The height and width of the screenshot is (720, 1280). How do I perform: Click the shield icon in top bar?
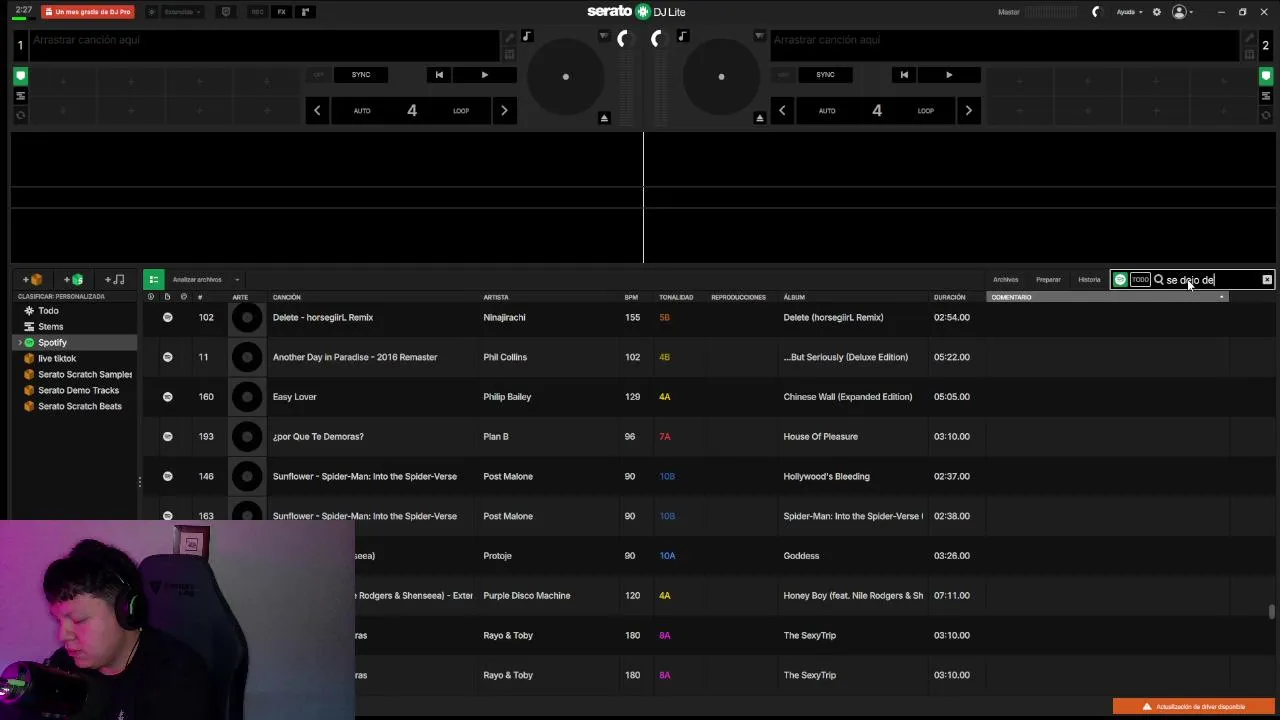[225, 12]
